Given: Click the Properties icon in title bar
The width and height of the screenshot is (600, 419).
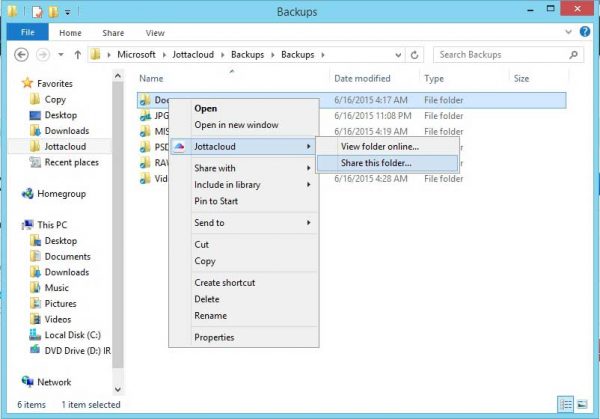Looking at the screenshot, I should click(x=37, y=12).
